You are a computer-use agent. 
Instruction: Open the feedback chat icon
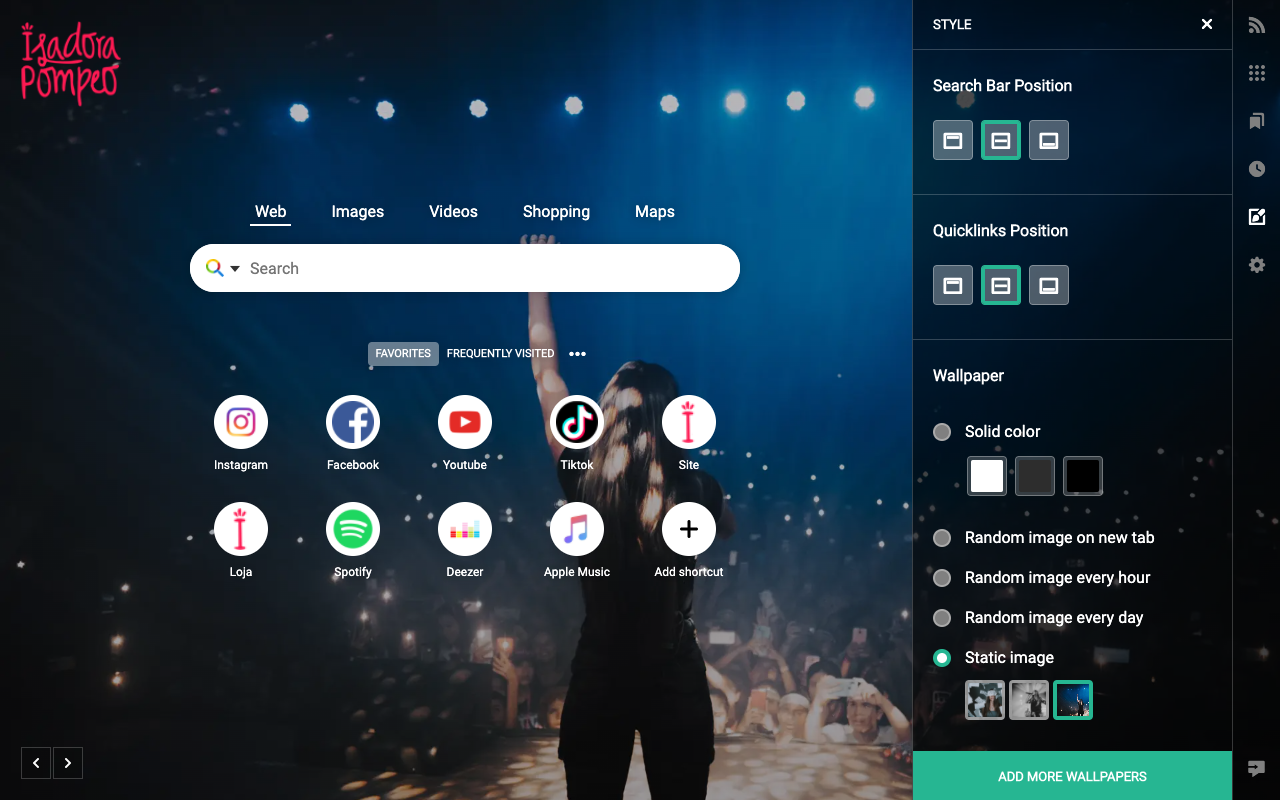coord(1257,768)
